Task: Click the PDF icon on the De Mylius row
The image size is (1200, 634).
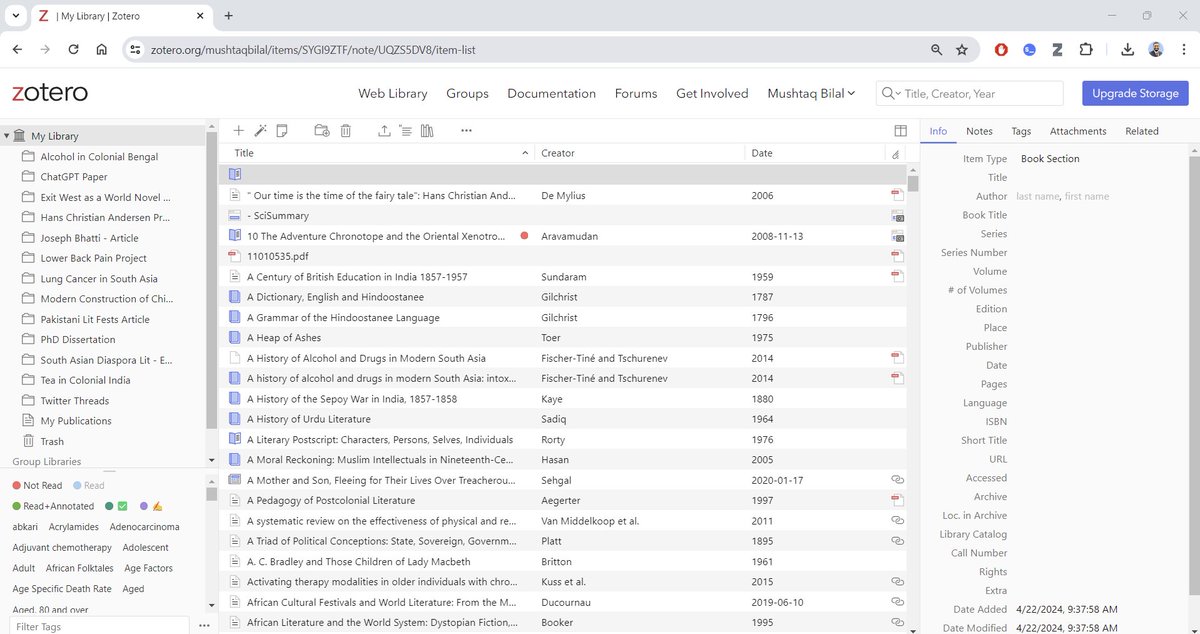Action: click(x=897, y=196)
